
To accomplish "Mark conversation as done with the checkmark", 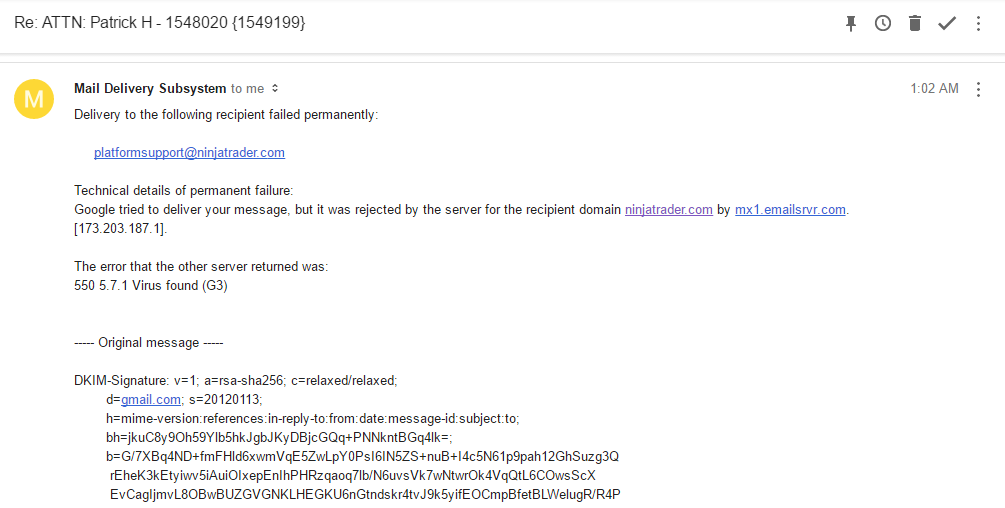I will (x=947, y=23).
